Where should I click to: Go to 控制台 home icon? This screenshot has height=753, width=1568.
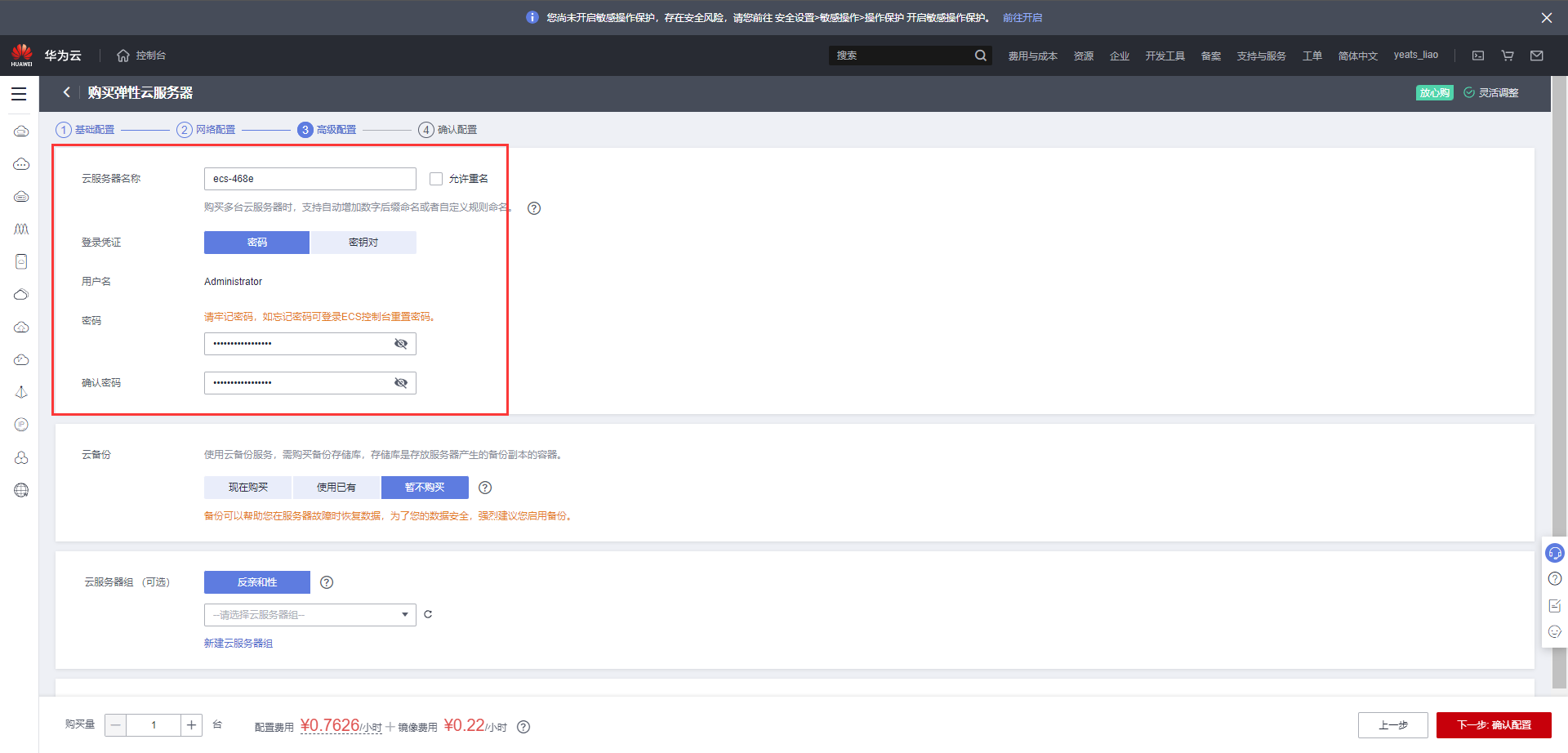123,56
